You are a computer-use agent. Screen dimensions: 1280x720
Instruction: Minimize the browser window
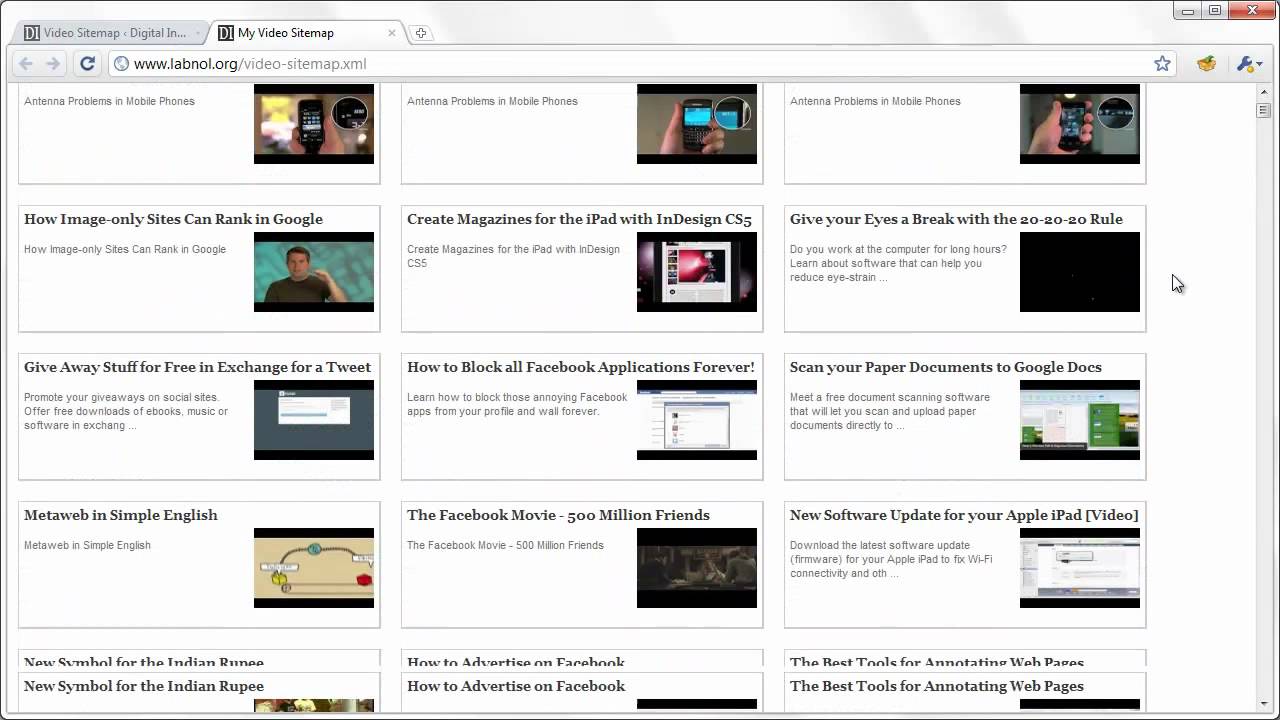click(1188, 10)
